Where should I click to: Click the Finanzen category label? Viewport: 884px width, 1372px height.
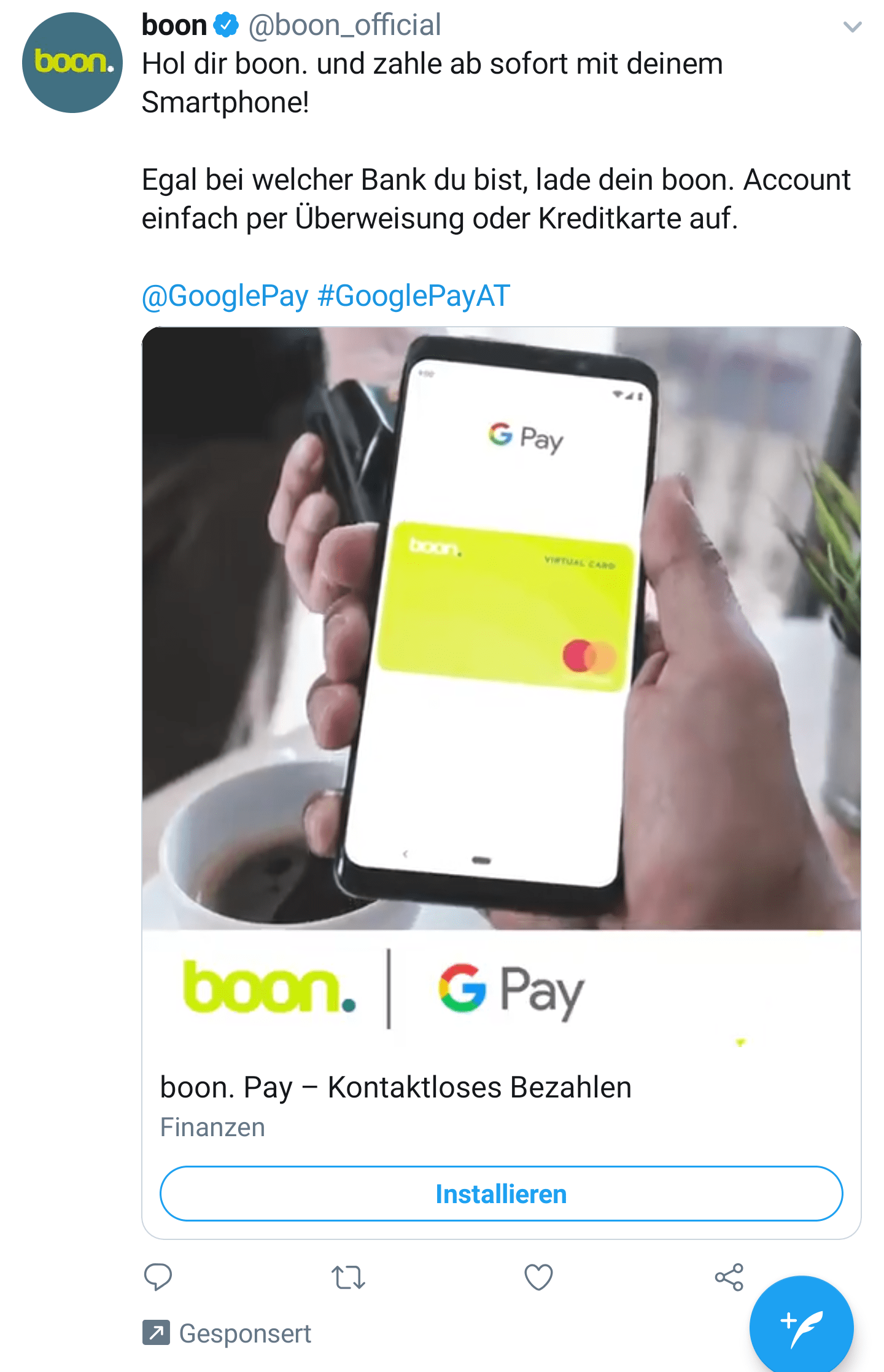click(212, 1128)
